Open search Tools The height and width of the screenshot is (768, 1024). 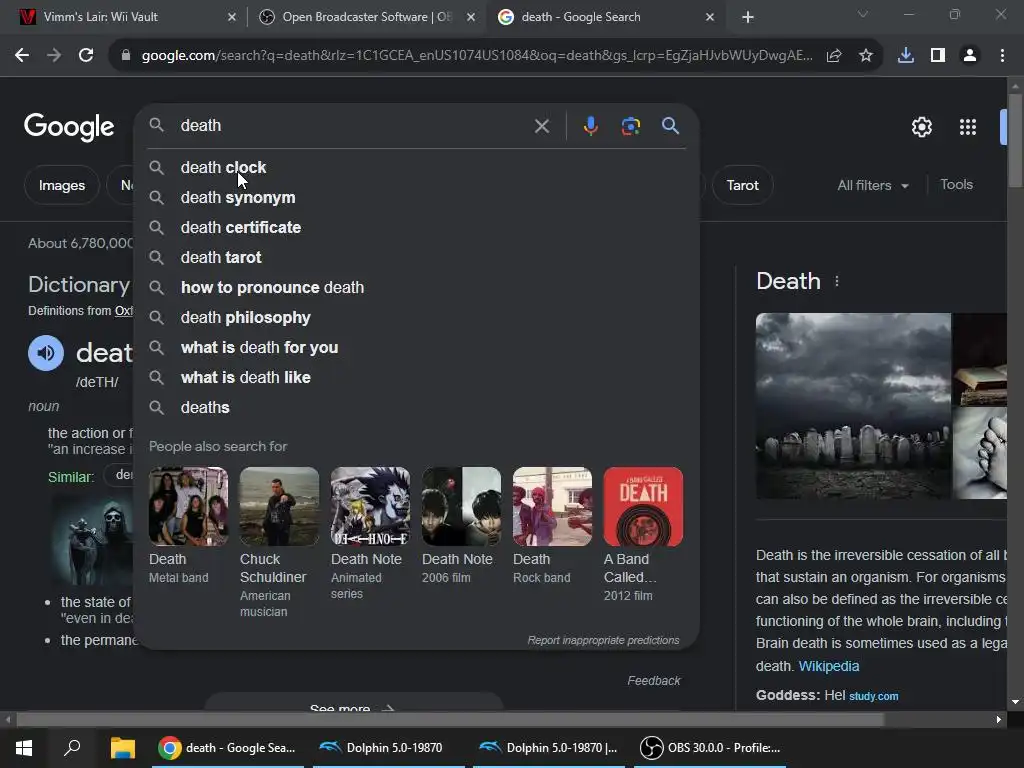pos(956,185)
